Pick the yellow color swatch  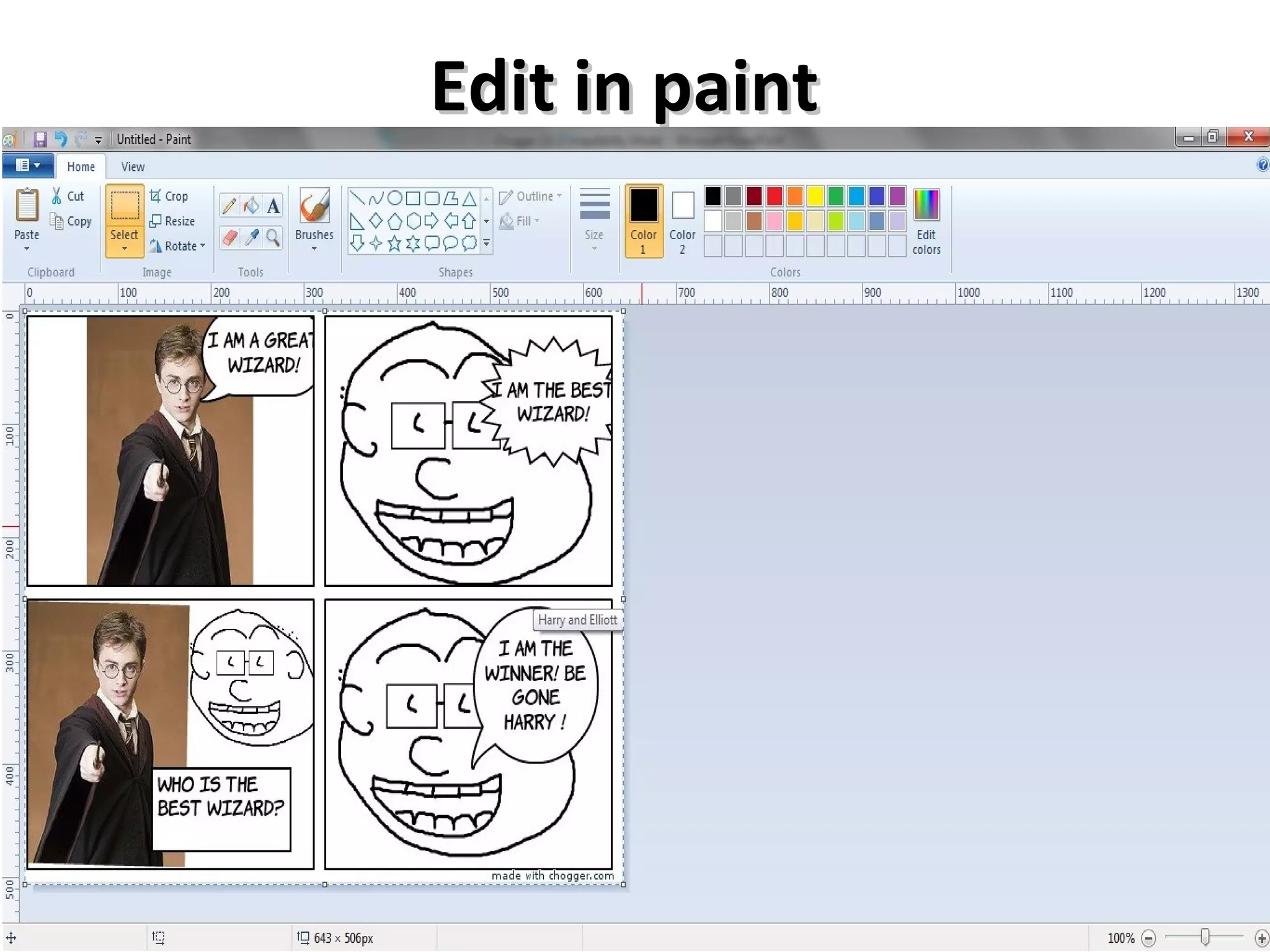coord(815,196)
